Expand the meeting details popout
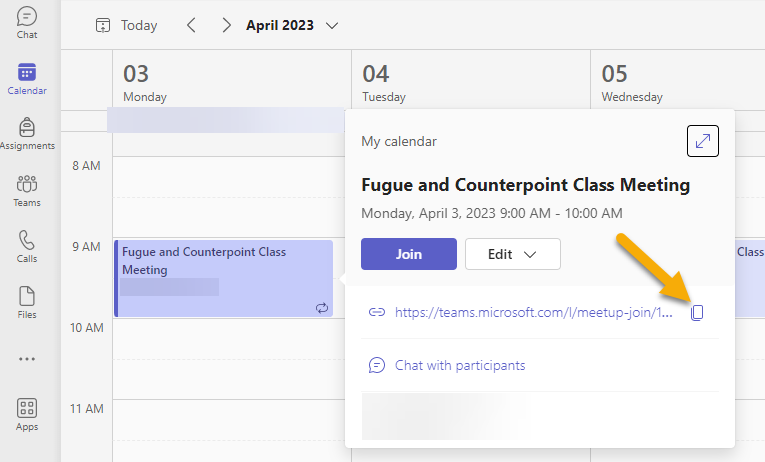Screen dimensions: 765x462 tap(703, 141)
